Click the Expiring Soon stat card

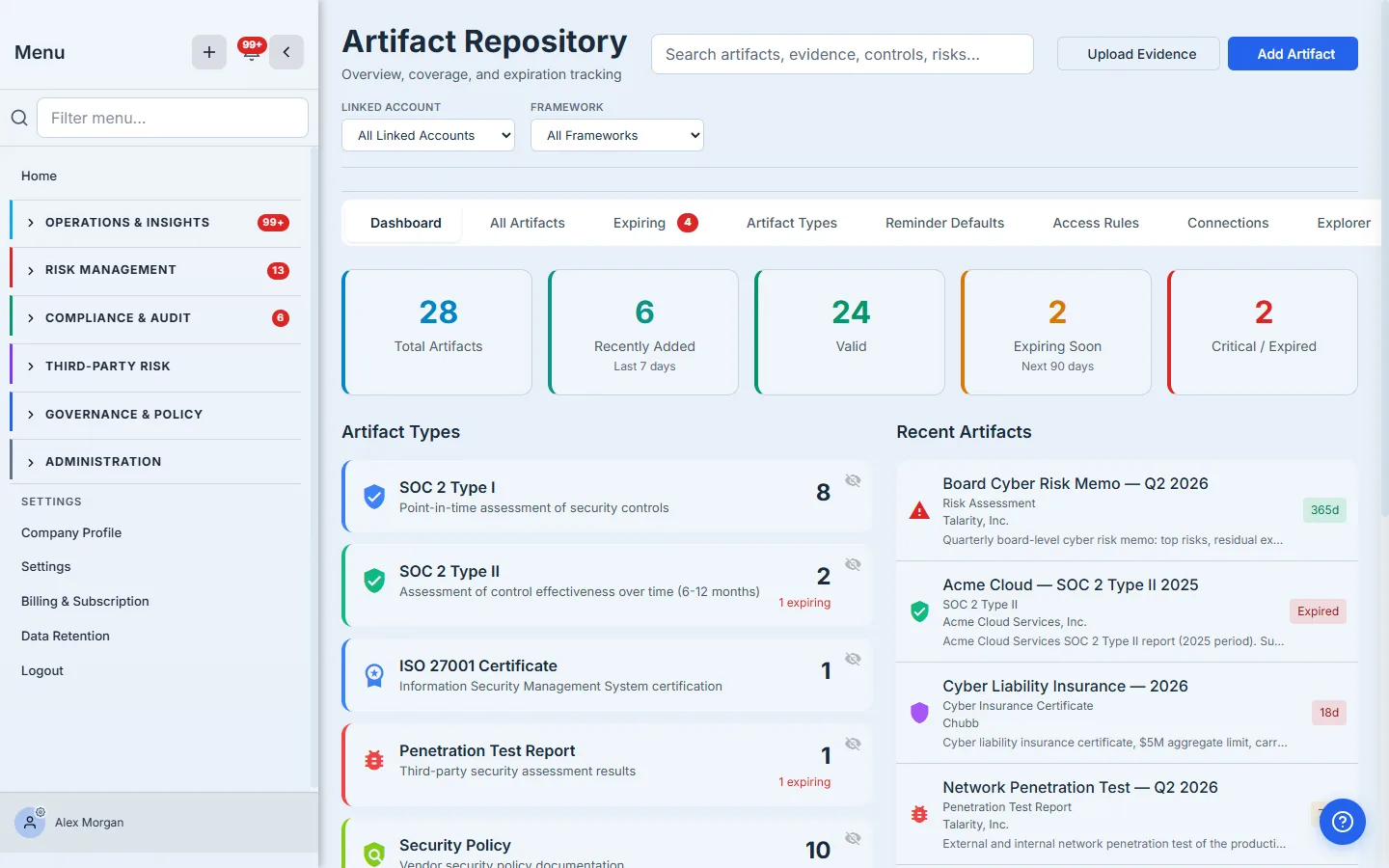point(1056,332)
